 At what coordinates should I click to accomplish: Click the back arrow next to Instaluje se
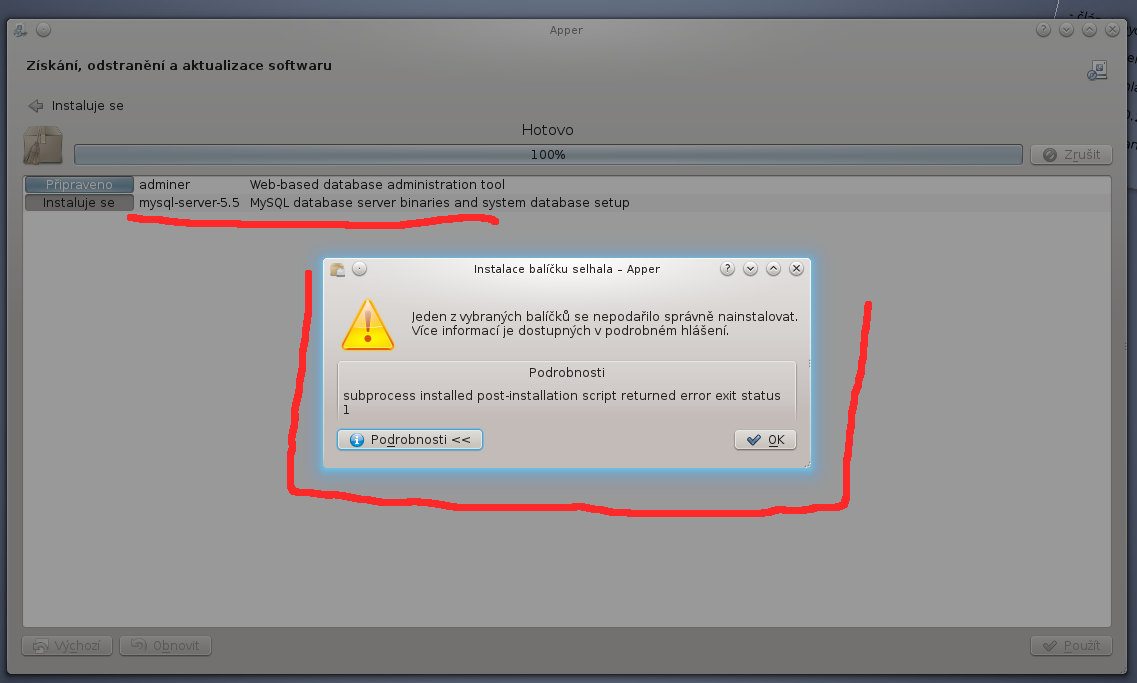36,106
